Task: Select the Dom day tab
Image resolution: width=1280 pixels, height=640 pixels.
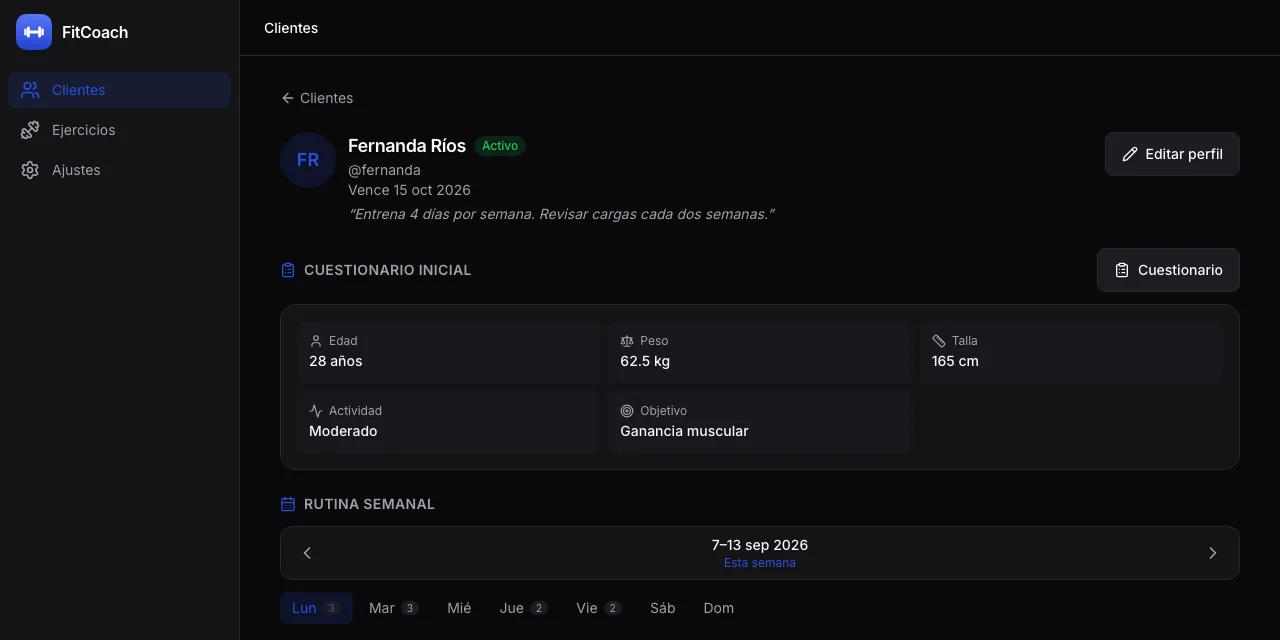Action: (719, 608)
